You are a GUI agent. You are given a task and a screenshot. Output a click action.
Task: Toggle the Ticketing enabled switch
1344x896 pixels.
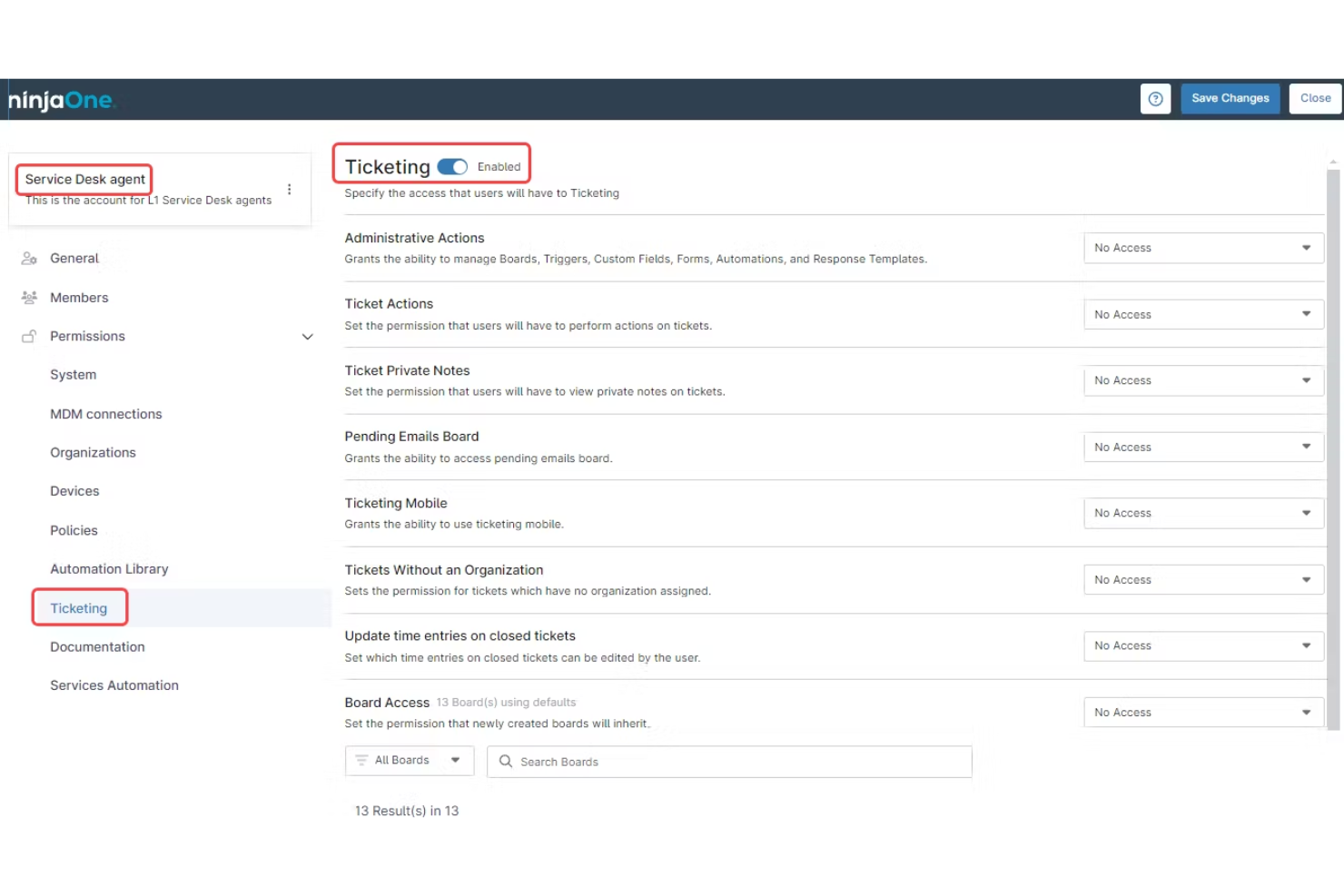point(452,167)
